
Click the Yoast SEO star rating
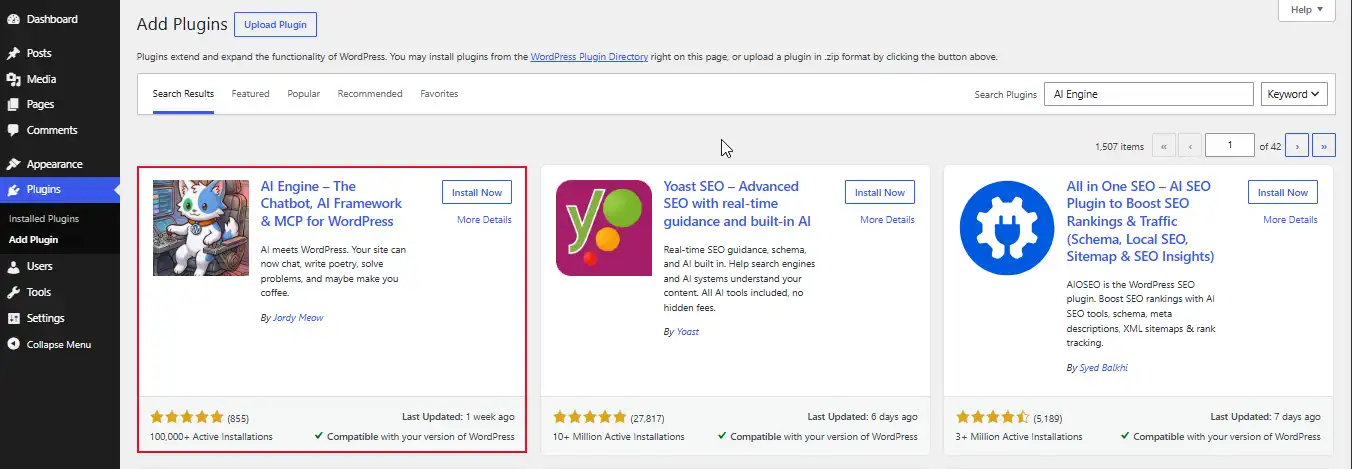click(590, 417)
